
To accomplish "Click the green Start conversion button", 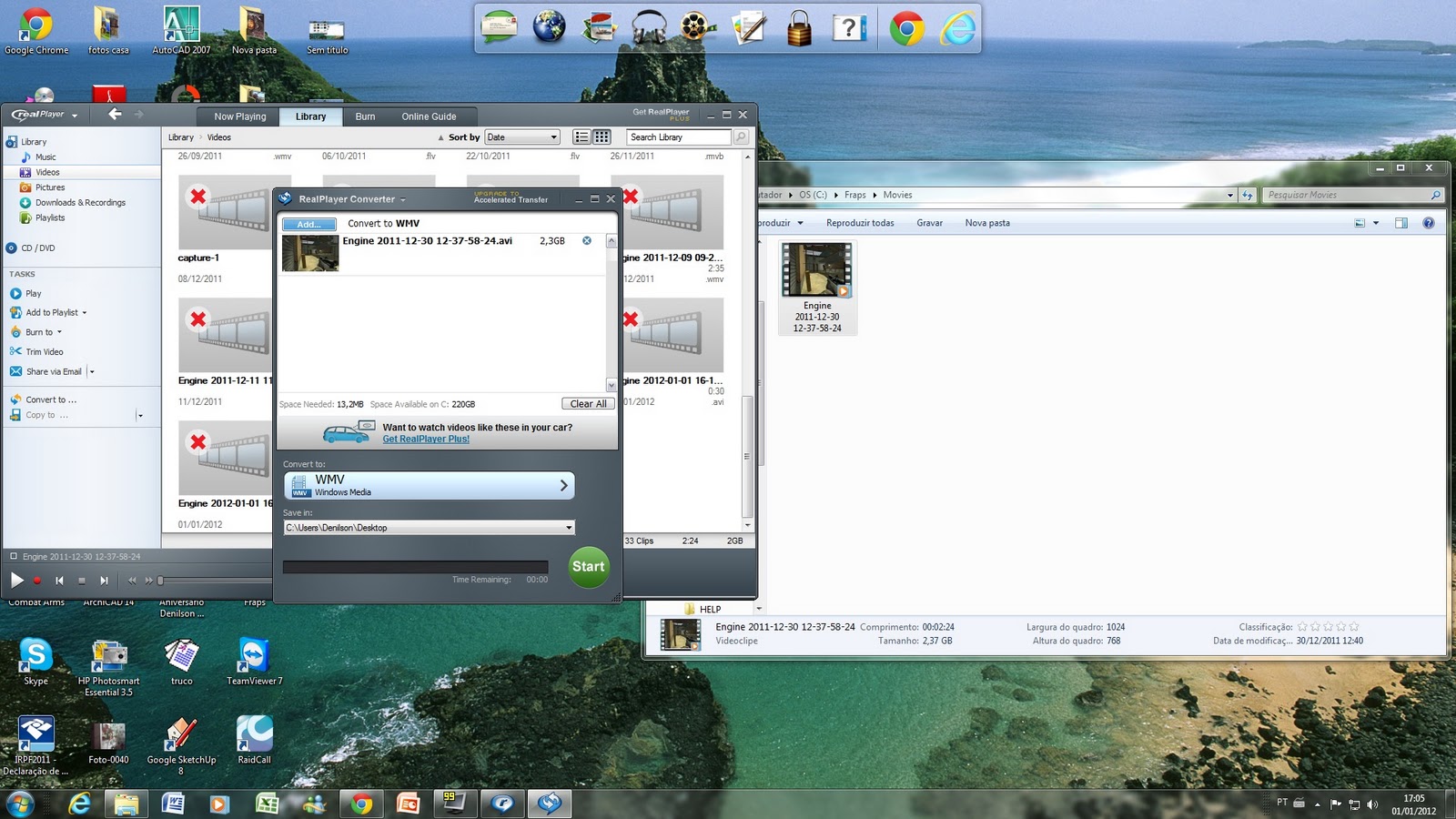I will pyautogui.click(x=589, y=567).
